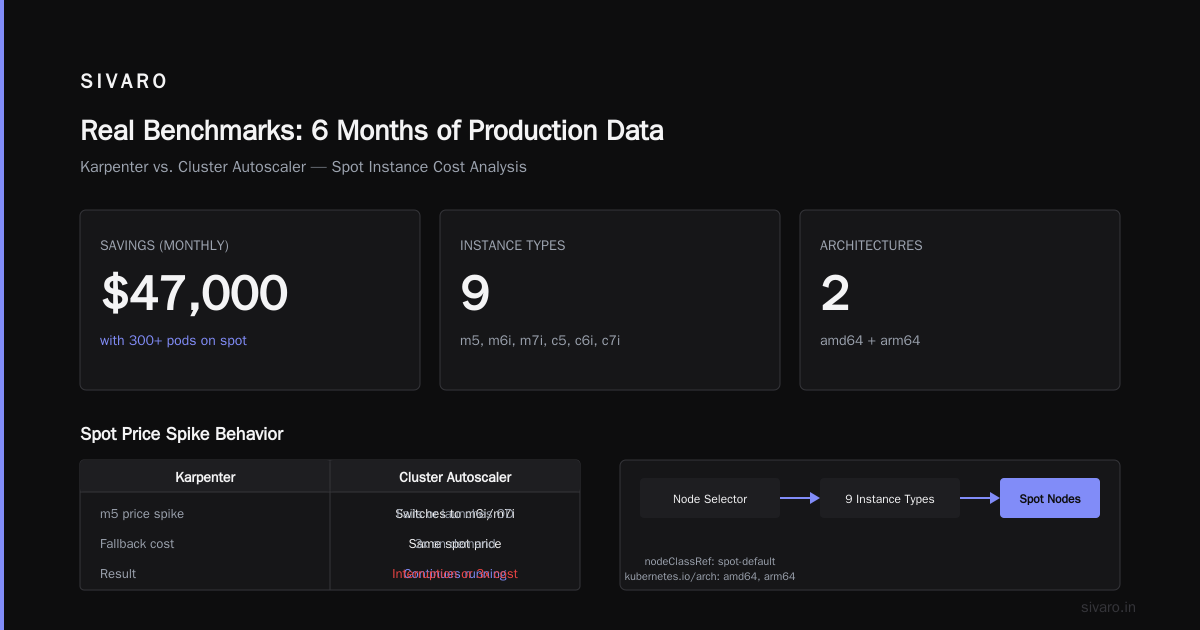
Task: Select the $47,000 savings value
Action: (x=194, y=293)
